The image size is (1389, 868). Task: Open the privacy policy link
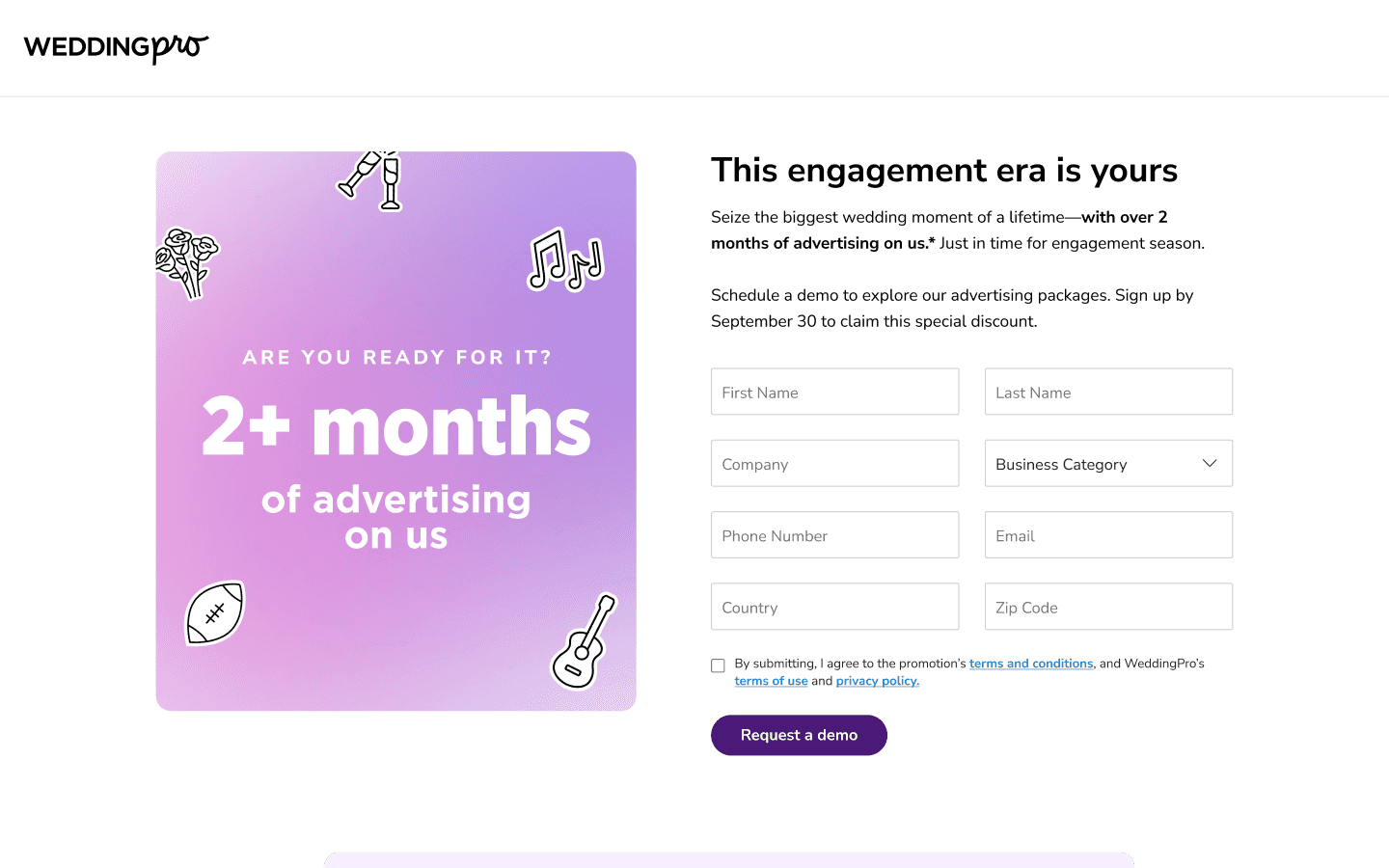pos(878,681)
